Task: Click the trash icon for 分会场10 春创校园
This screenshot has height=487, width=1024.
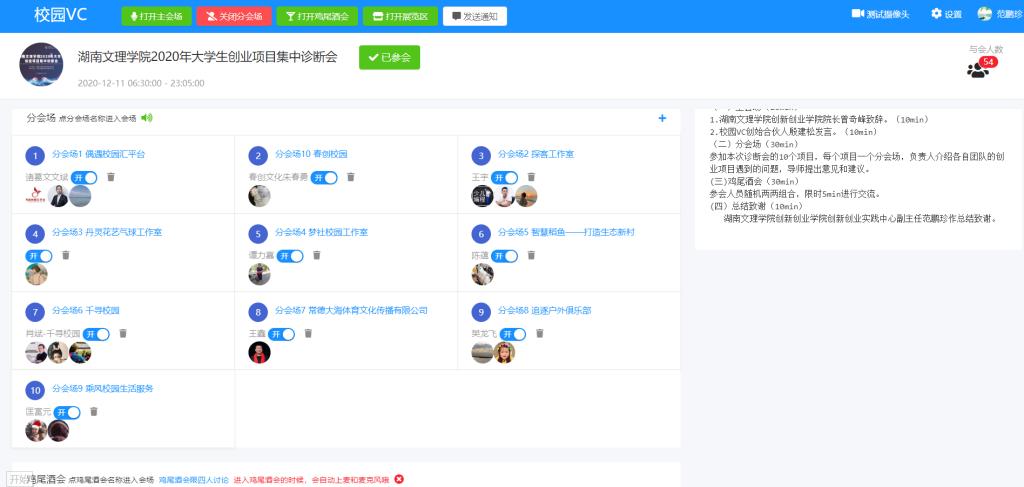Action: tap(351, 177)
